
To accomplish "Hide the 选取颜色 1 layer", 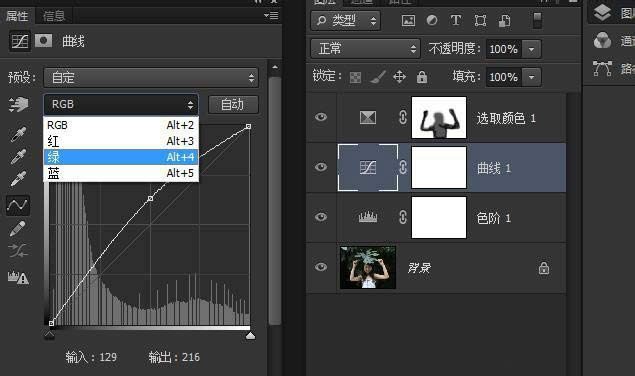I will pyautogui.click(x=321, y=117).
